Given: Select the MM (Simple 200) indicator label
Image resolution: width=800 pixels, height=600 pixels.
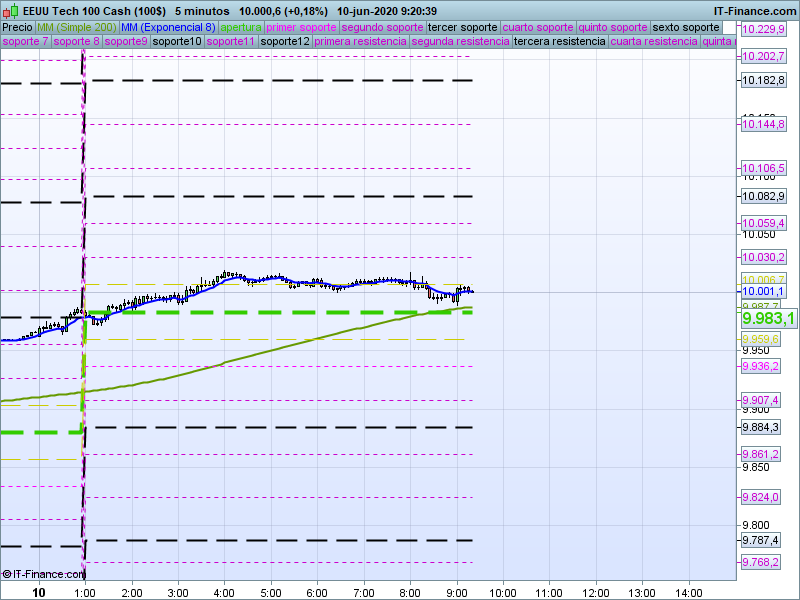Looking at the screenshot, I should [x=69, y=27].
